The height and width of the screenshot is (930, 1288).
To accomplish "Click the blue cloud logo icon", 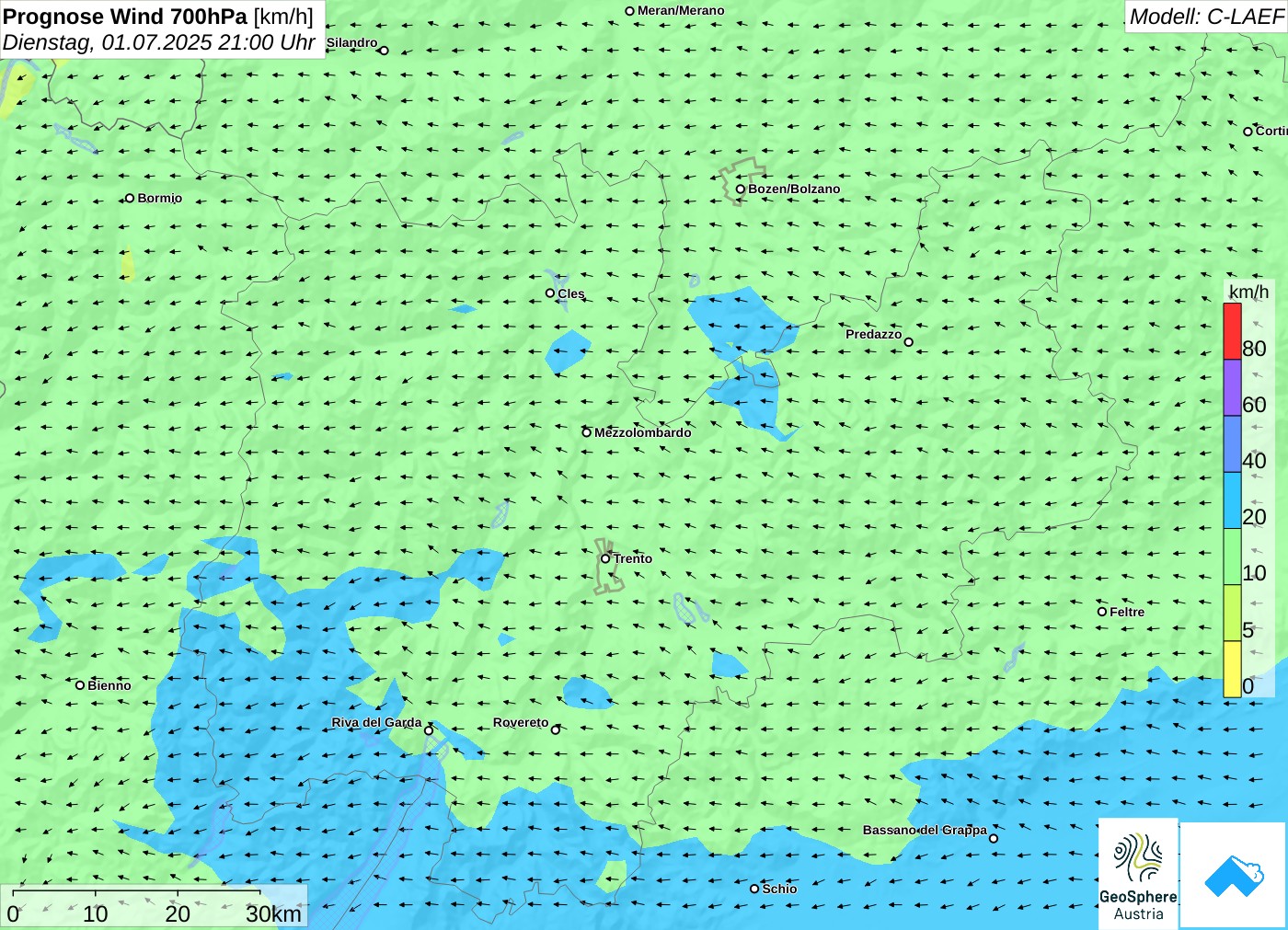I will tap(1233, 876).
